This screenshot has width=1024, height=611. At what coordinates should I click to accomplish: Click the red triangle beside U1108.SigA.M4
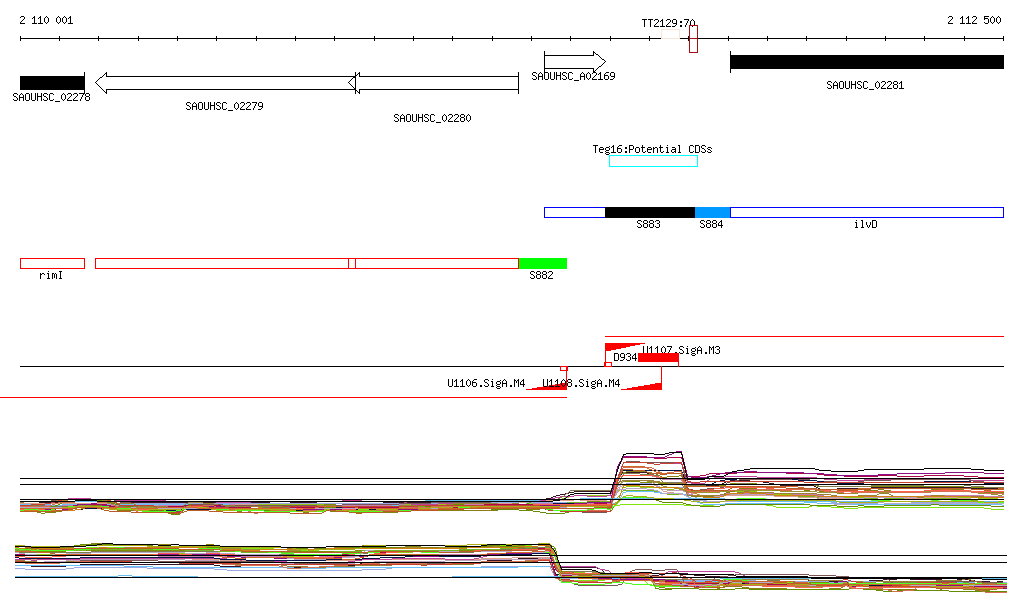[x=642, y=386]
